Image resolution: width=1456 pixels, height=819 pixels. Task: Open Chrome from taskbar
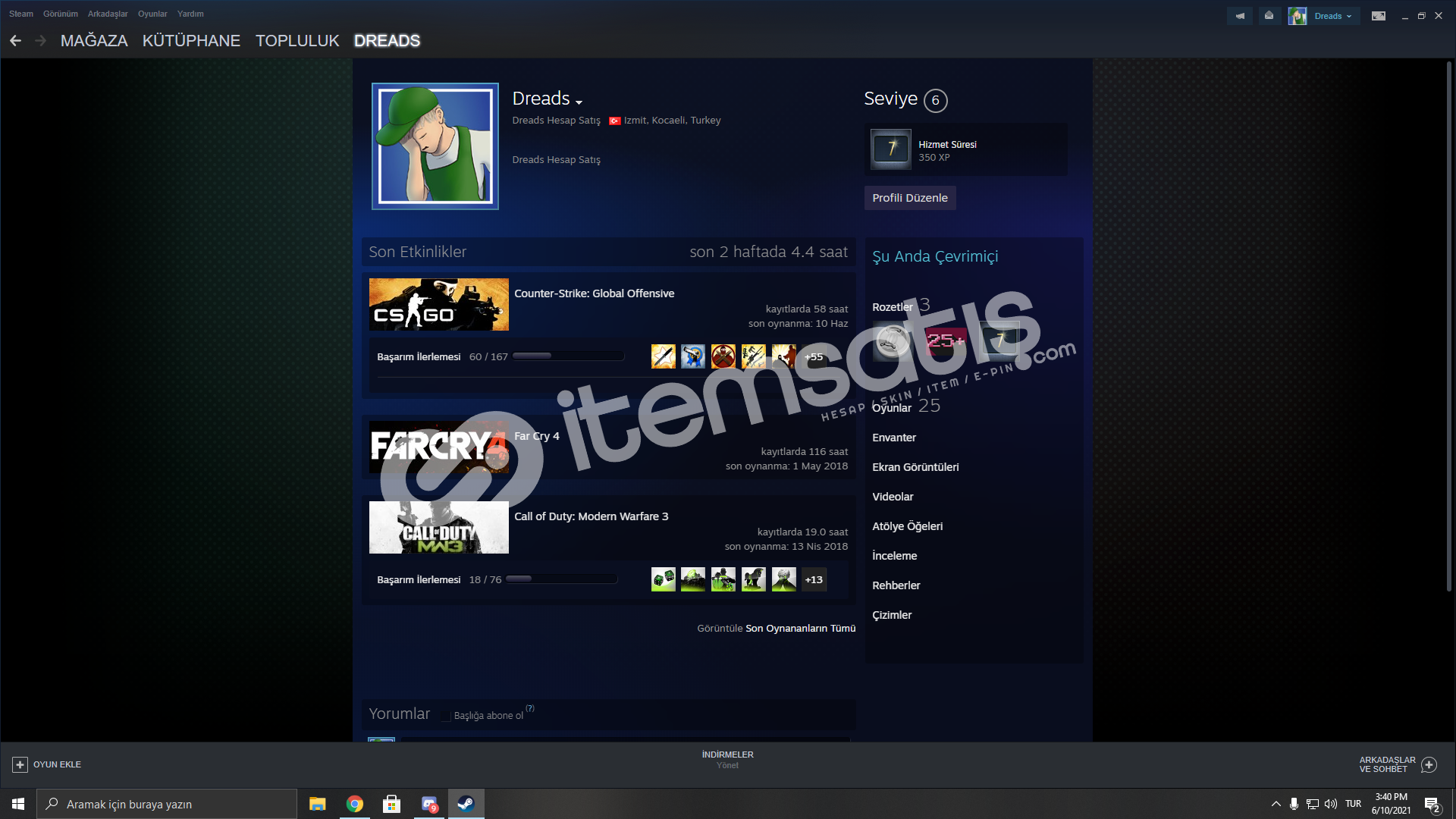tap(354, 804)
